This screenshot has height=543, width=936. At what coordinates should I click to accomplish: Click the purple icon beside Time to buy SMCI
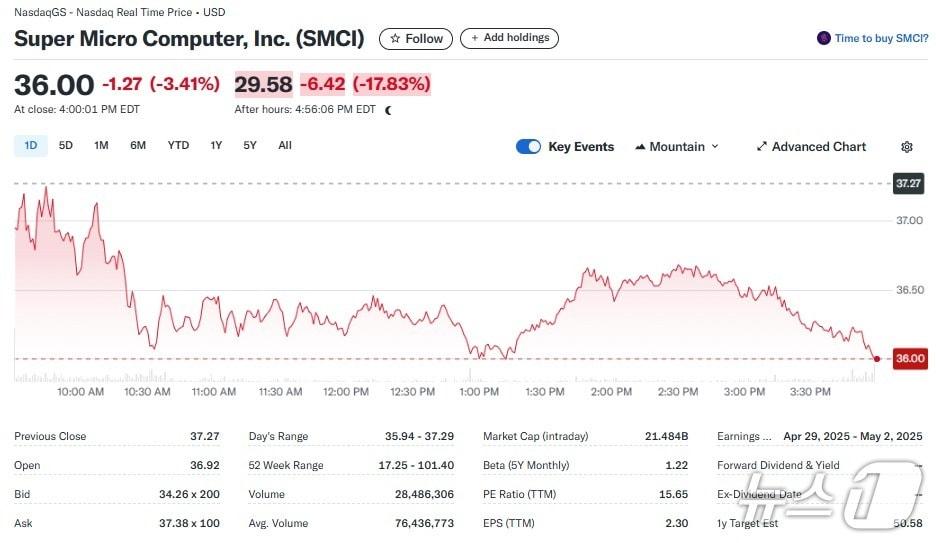(824, 38)
